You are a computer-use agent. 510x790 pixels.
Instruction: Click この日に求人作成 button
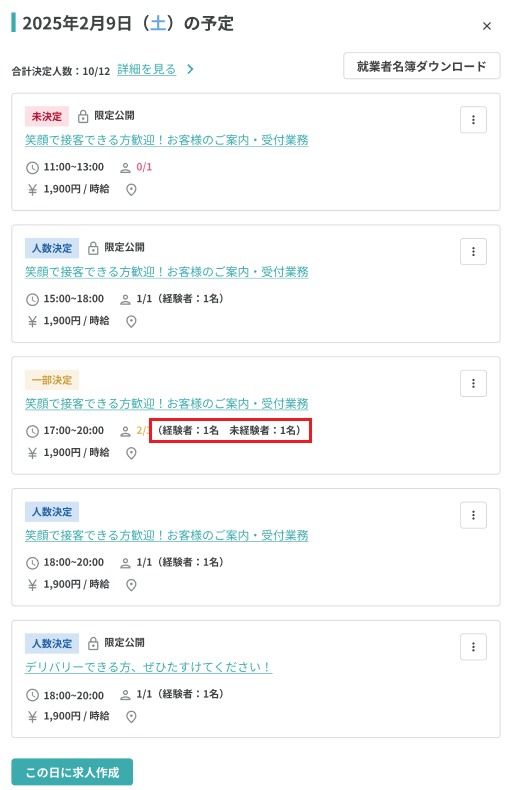point(72,772)
